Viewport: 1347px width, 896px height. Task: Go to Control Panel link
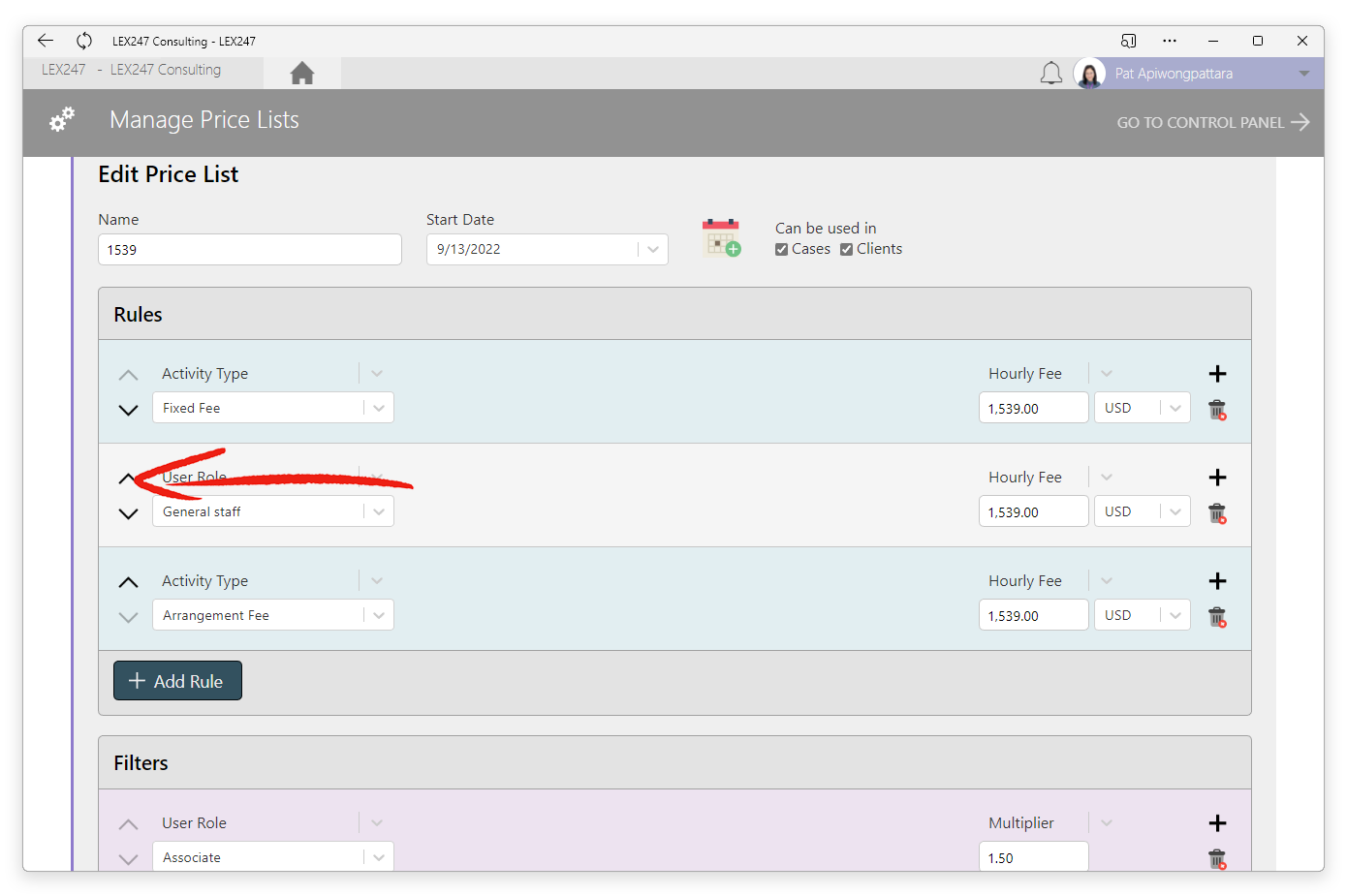tap(1211, 122)
